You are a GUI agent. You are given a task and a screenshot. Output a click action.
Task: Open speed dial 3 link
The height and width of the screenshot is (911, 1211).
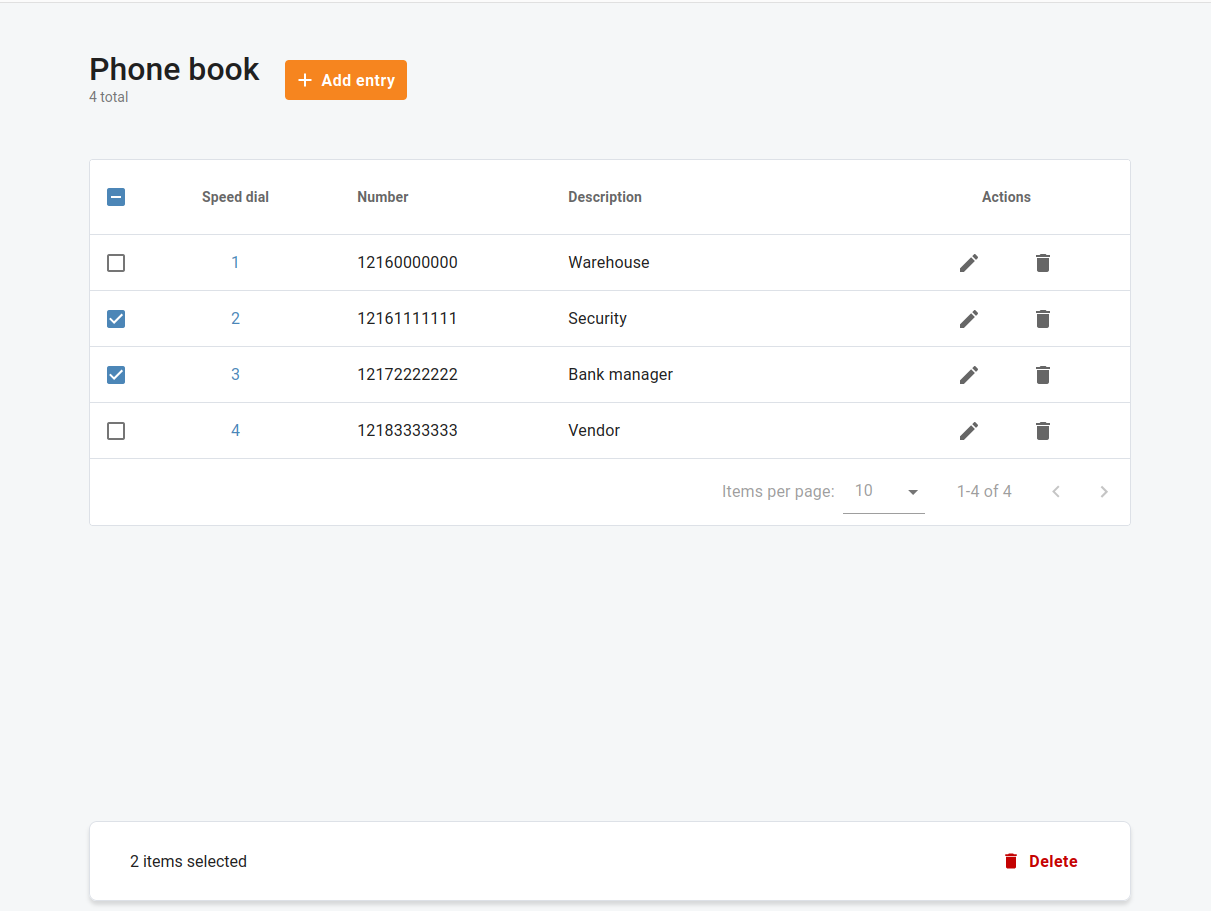(236, 375)
